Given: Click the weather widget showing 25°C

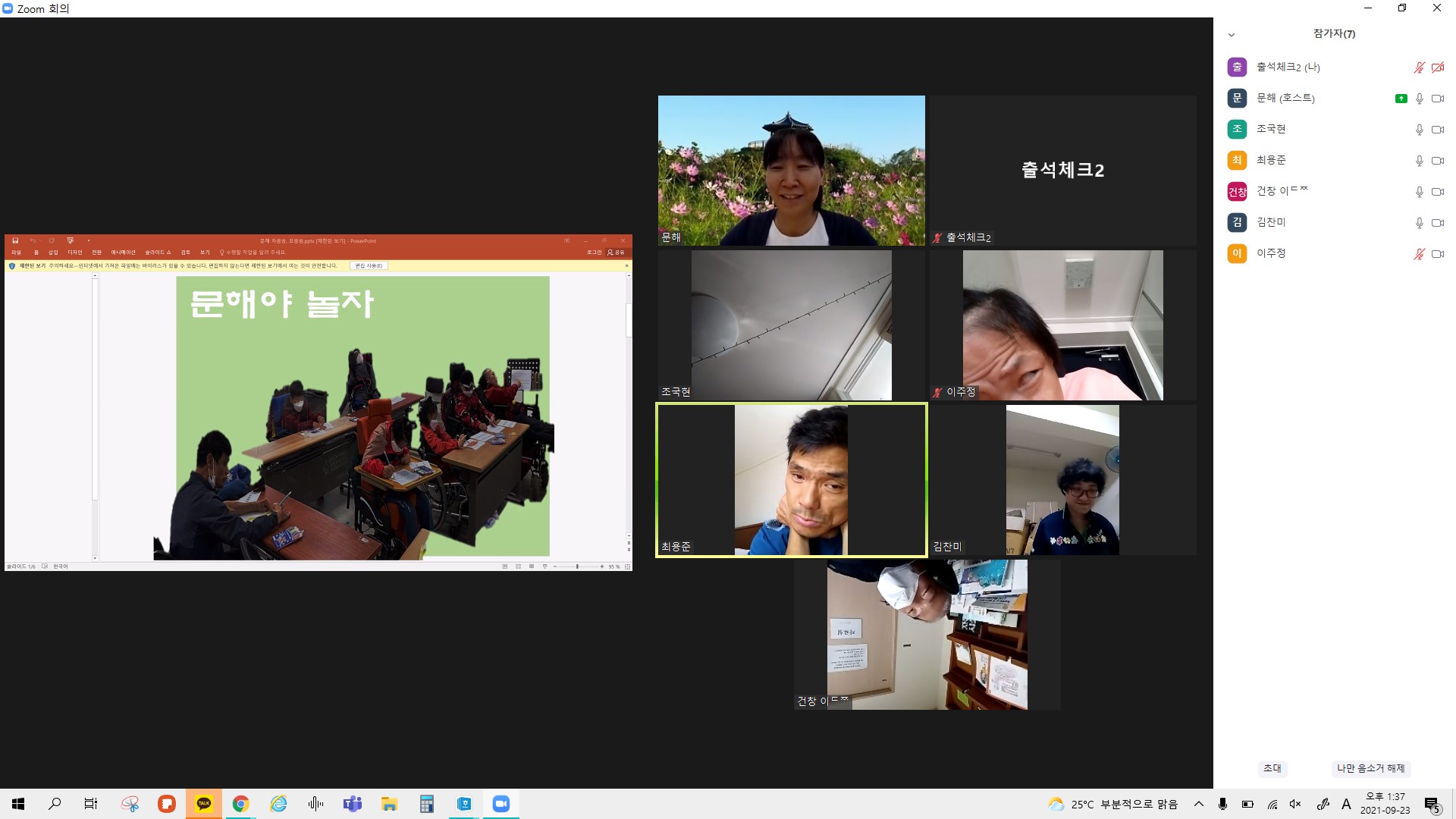Looking at the screenshot, I should [1112, 804].
